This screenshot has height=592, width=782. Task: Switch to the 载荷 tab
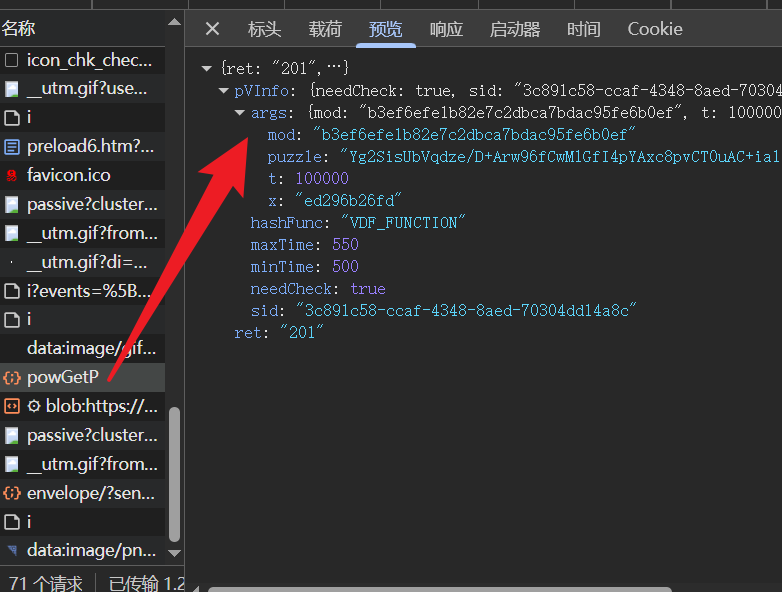coord(325,29)
